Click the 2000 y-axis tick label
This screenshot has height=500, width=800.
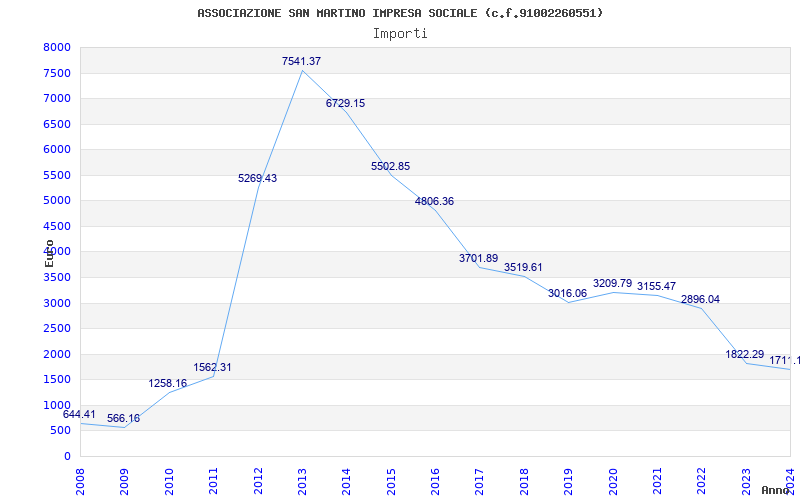(x=57, y=354)
